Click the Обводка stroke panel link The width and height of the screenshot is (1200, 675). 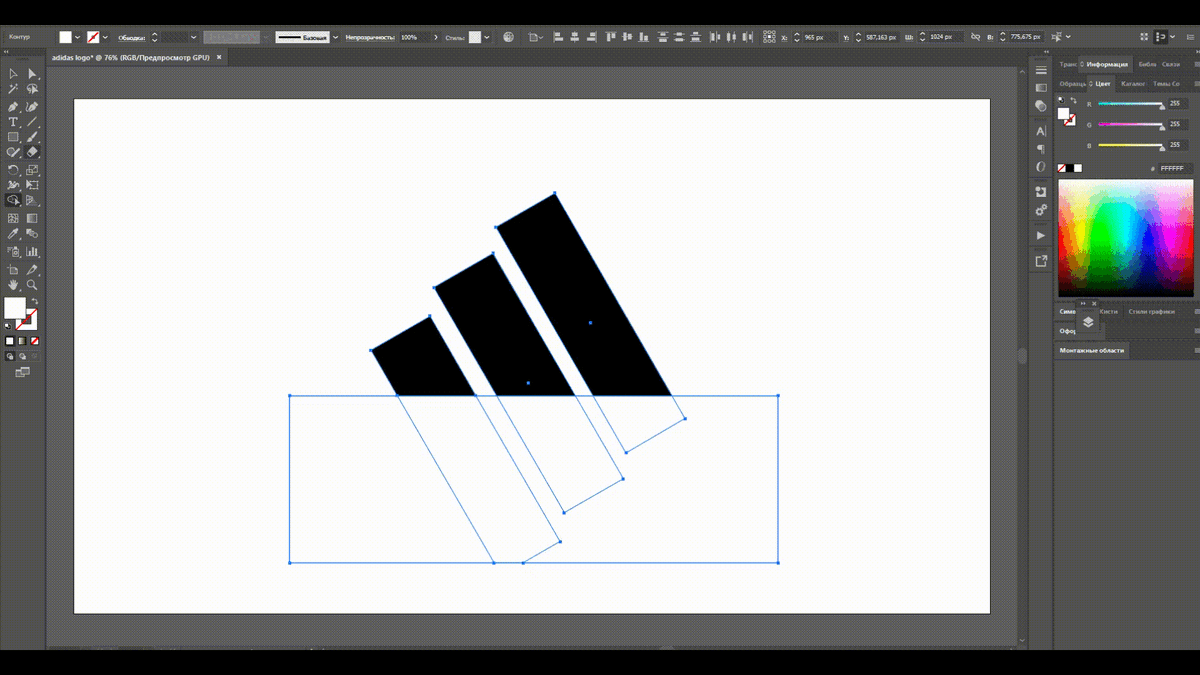point(132,37)
